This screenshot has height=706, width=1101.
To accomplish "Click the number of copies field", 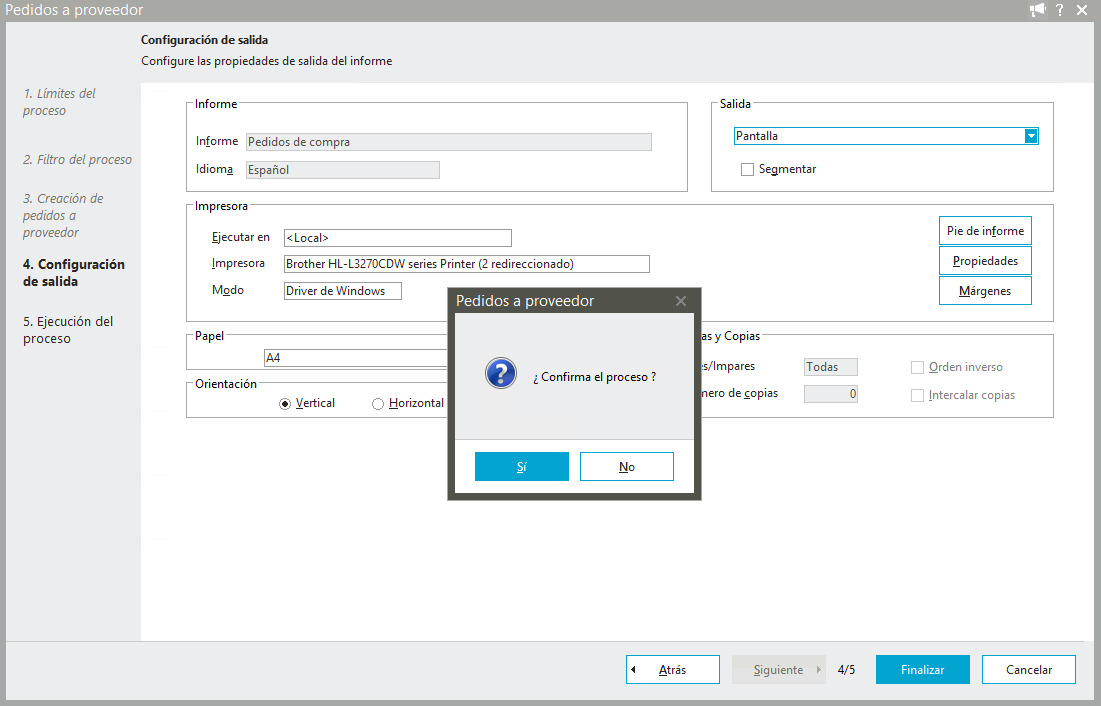I will [x=831, y=394].
